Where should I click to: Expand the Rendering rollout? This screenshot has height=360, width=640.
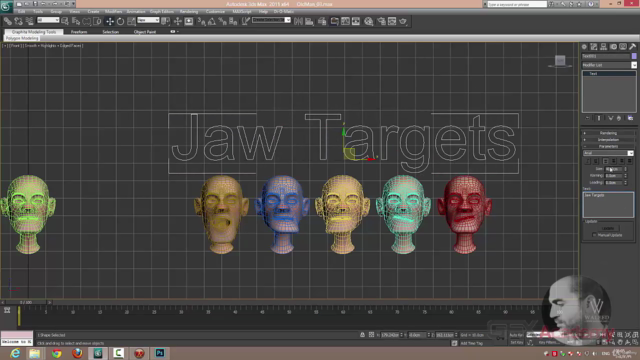pos(608,133)
